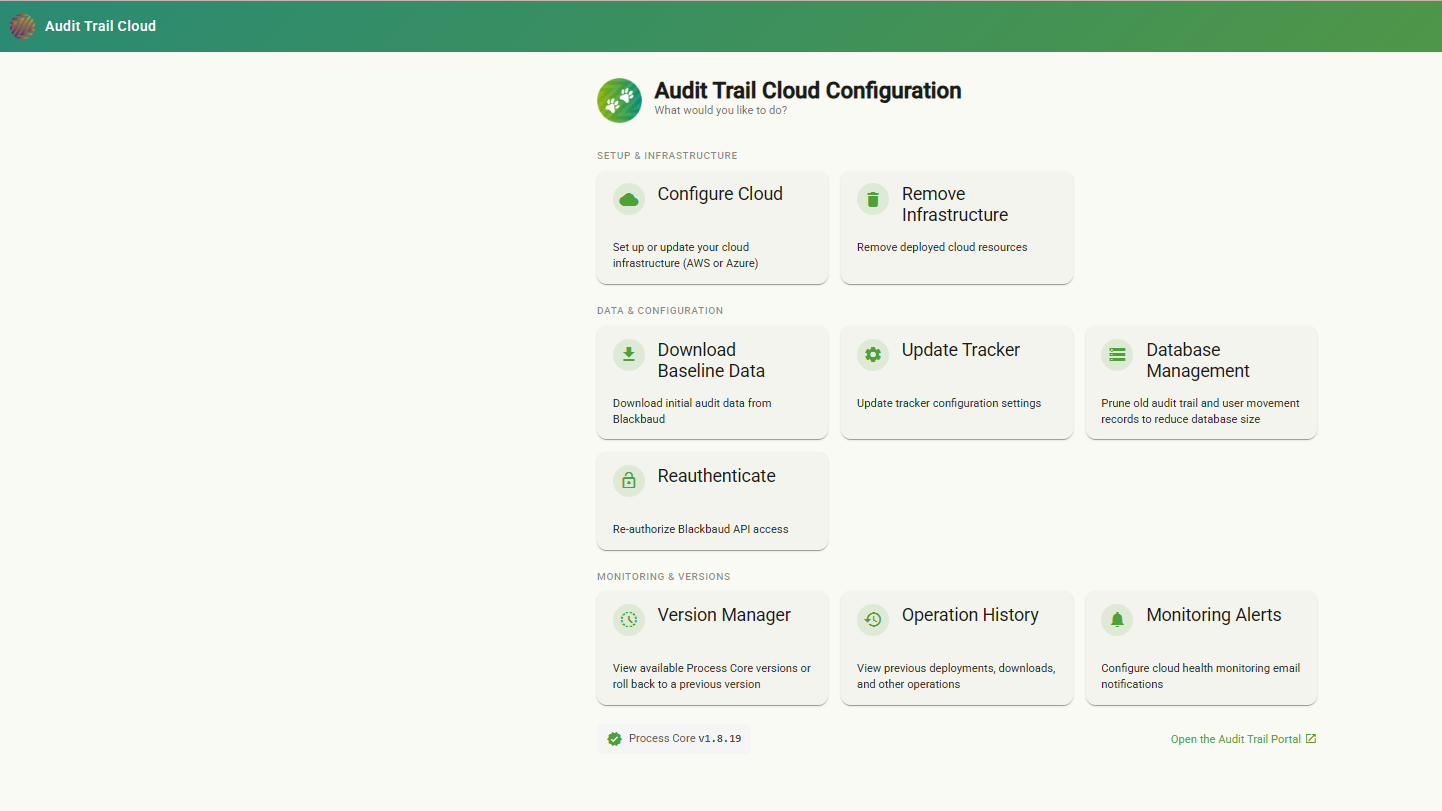
Task: Click the Process Core v1.8.19 version chip
Action: click(674, 739)
